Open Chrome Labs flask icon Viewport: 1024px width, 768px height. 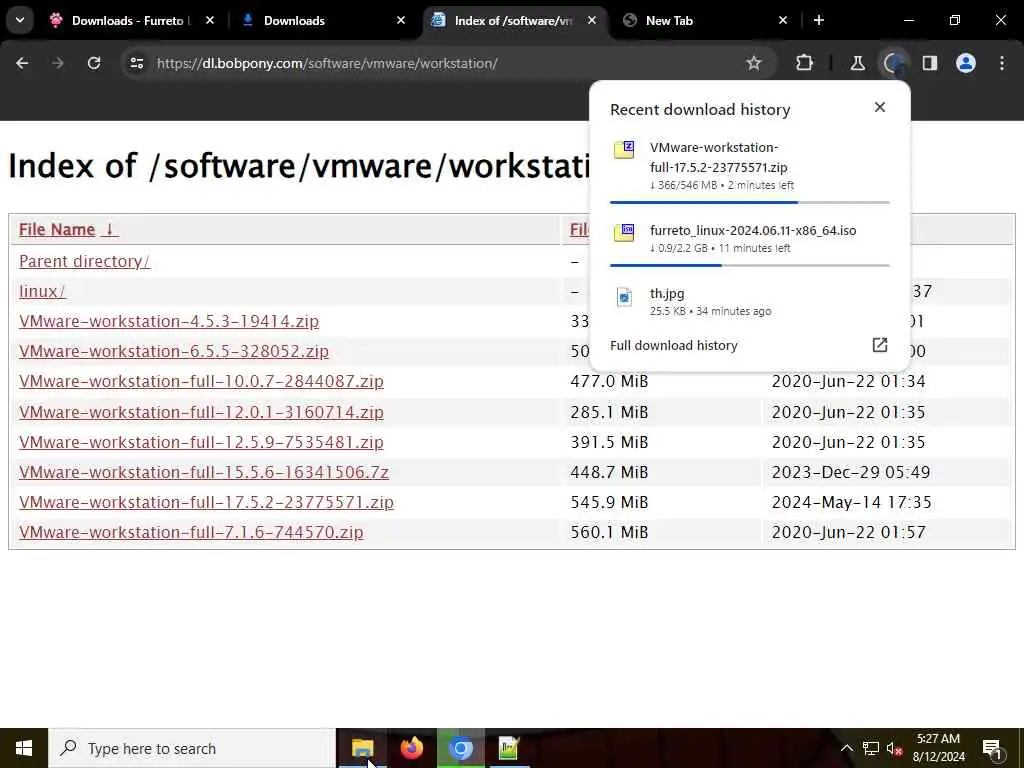point(857,63)
